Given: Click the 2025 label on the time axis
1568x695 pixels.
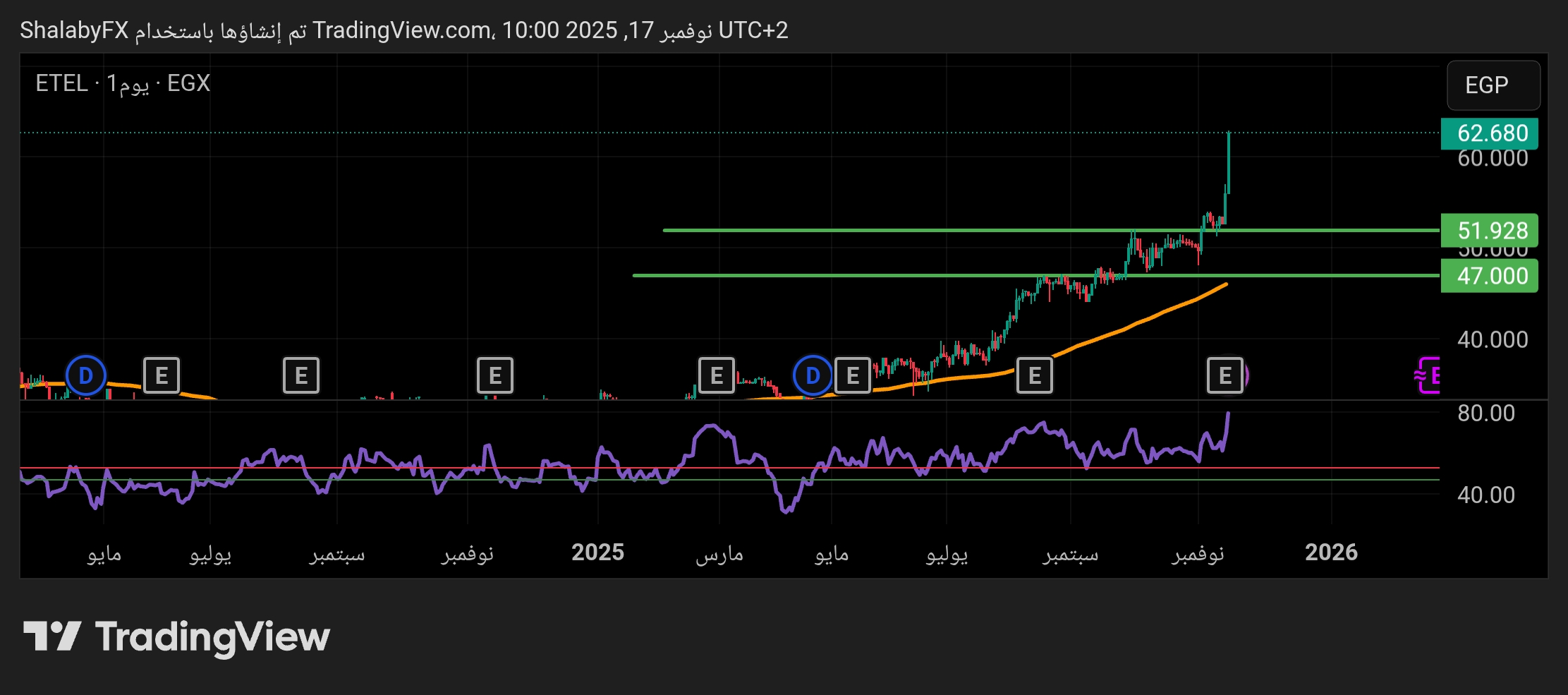Looking at the screenshot, I should click(x=597, y=552).
